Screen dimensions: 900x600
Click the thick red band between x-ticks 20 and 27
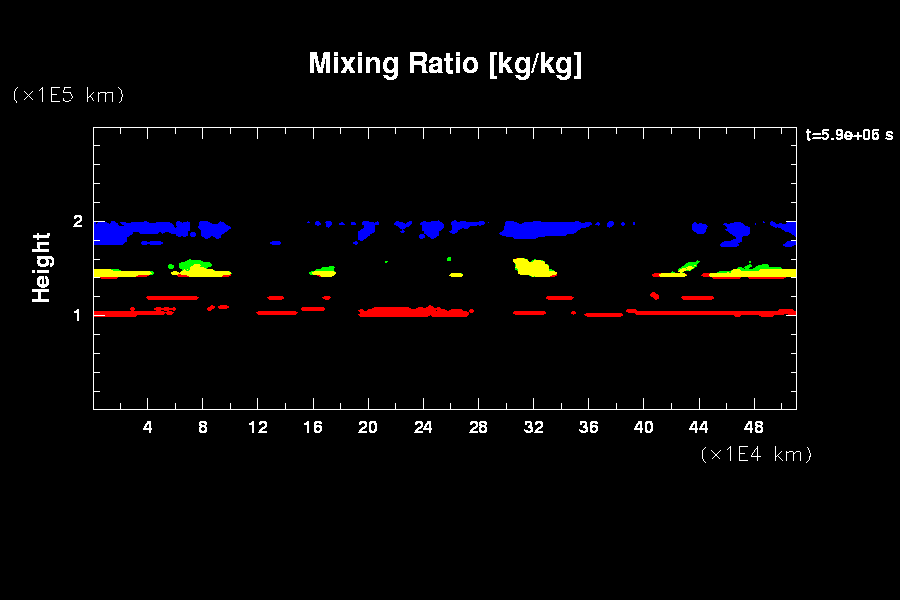click(x=415, y=312)
